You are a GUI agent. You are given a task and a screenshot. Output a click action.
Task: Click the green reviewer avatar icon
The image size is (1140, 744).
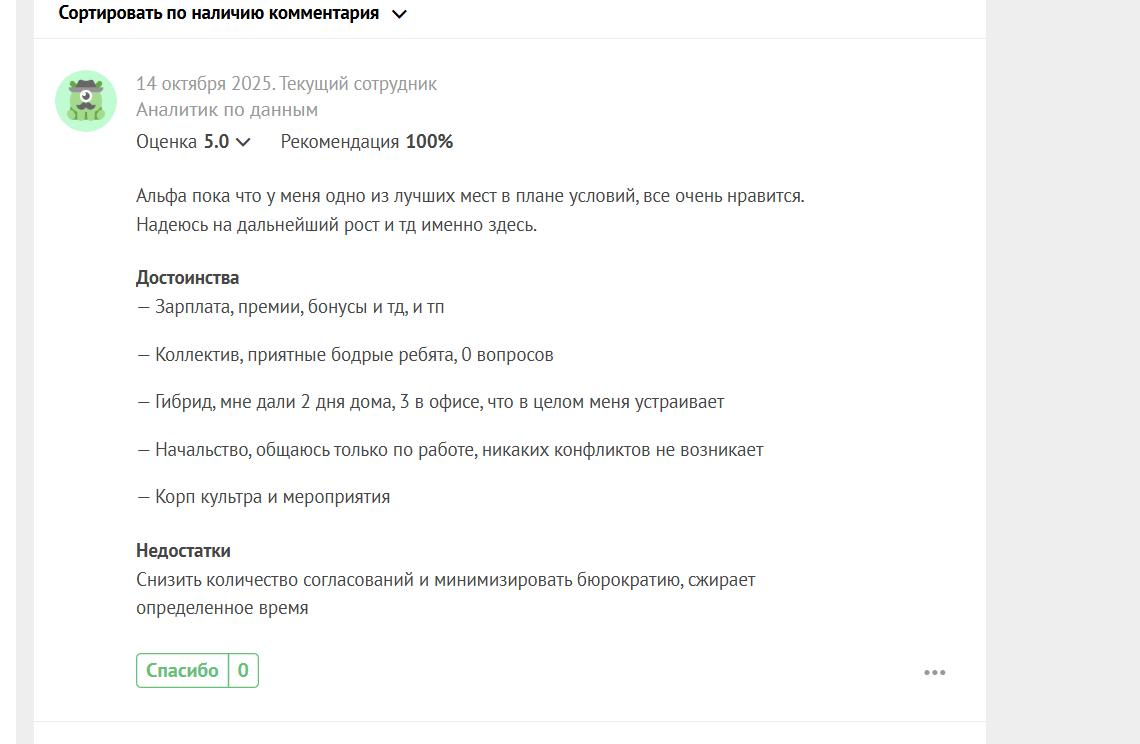click(86, 101)
